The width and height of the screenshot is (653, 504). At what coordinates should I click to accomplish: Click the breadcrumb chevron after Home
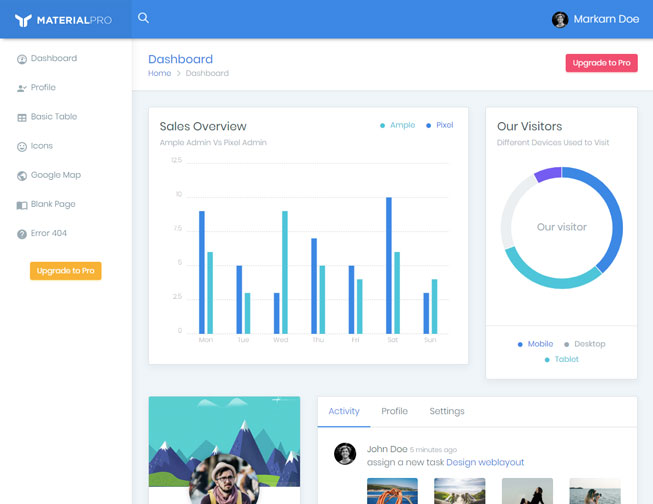click(178, 73)
